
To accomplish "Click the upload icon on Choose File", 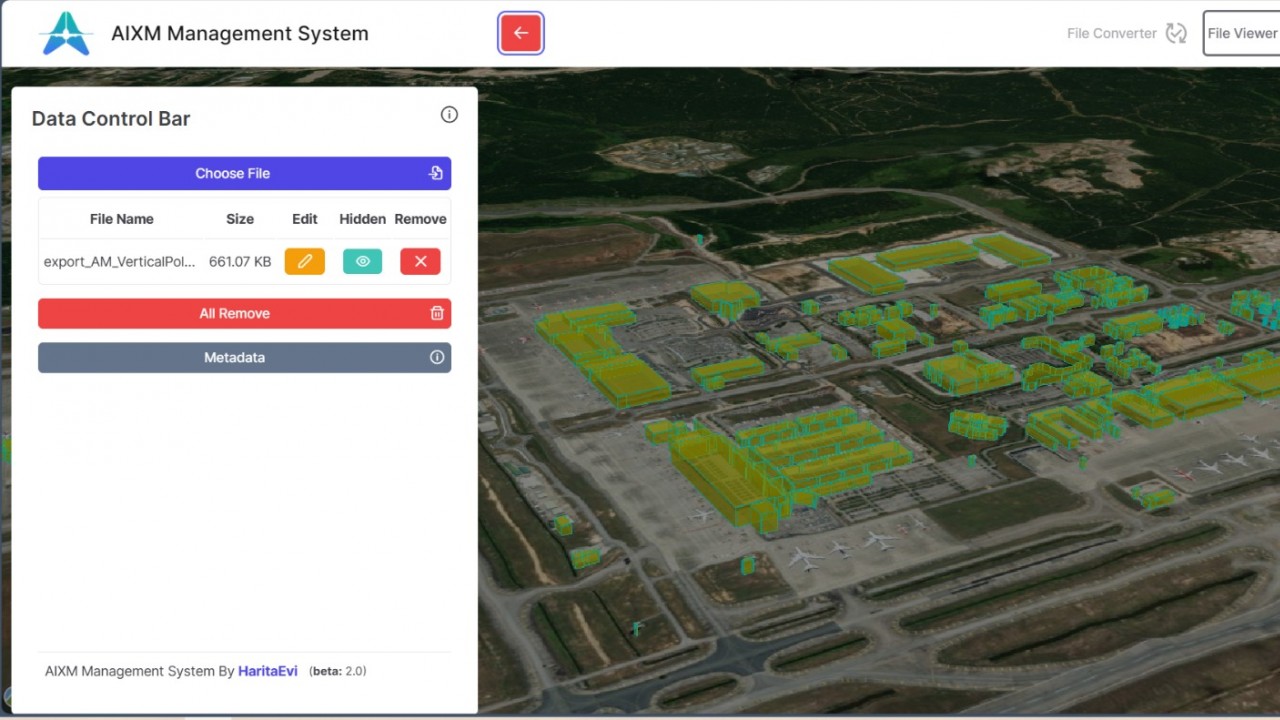I will 436,173.
